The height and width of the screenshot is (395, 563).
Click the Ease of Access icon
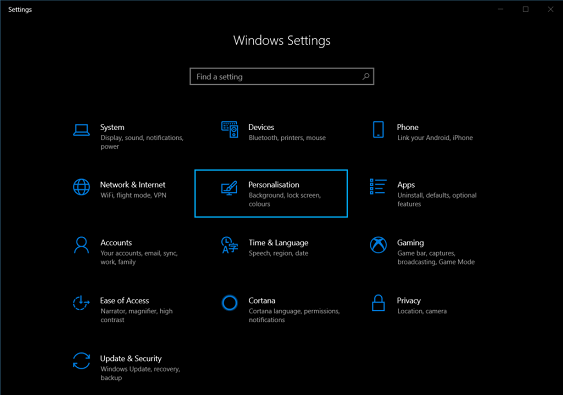coord(81,303)
